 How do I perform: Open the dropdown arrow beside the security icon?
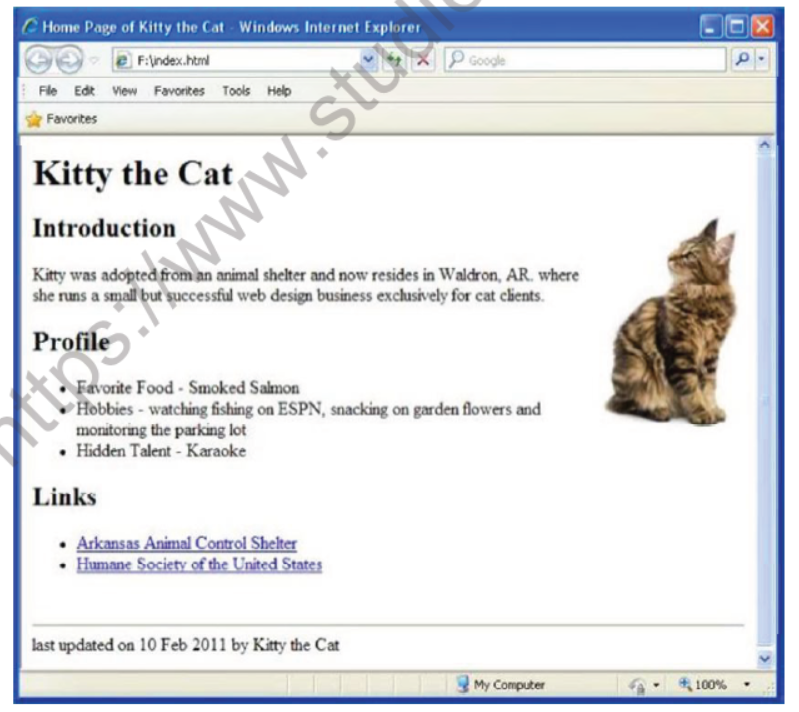coord(656,685)
